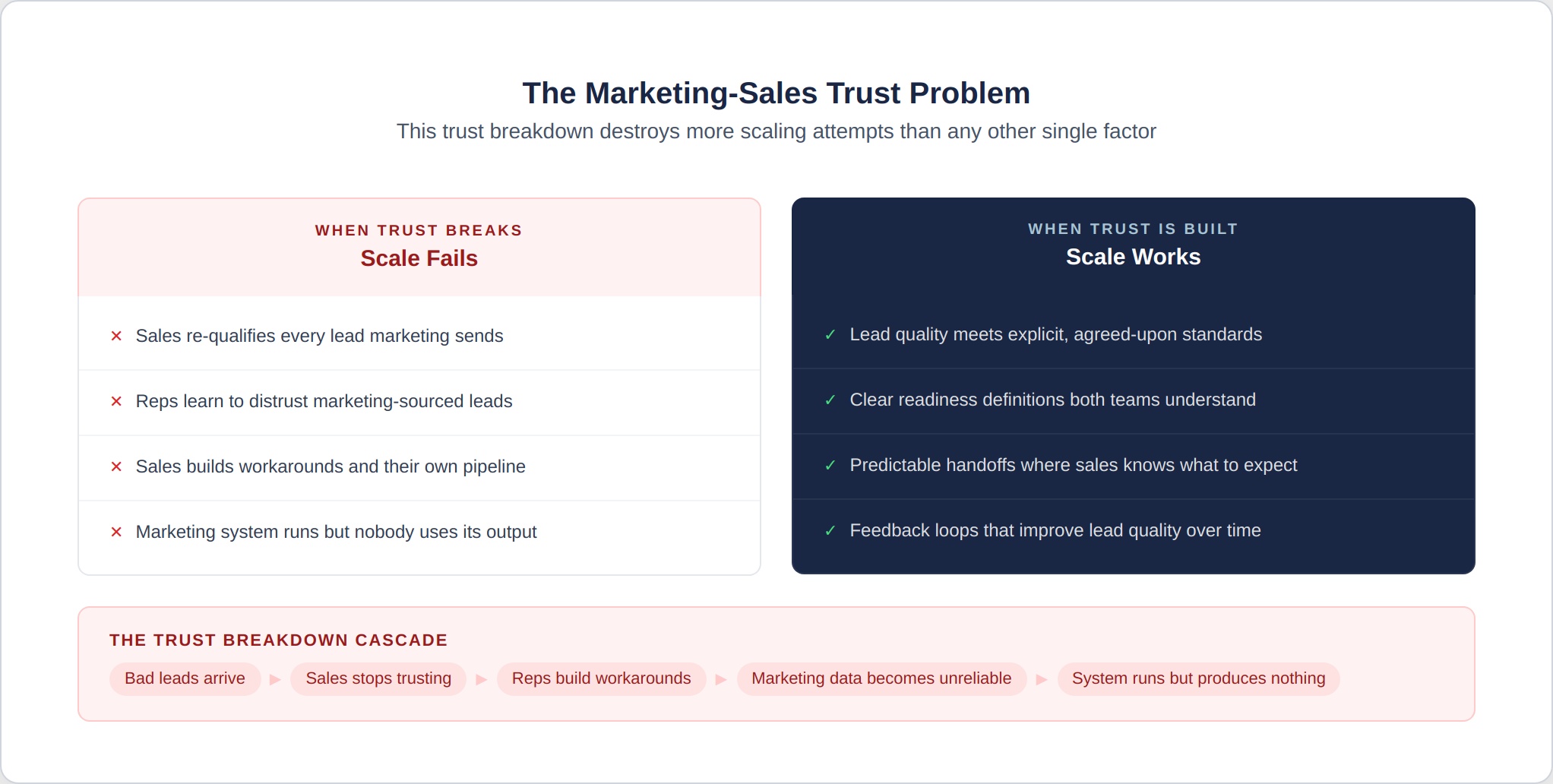Click the X icon beside 'Sales re-qualifies every lead'
Viewport: 1553px width, 784px height.
(x=116, y=336)
